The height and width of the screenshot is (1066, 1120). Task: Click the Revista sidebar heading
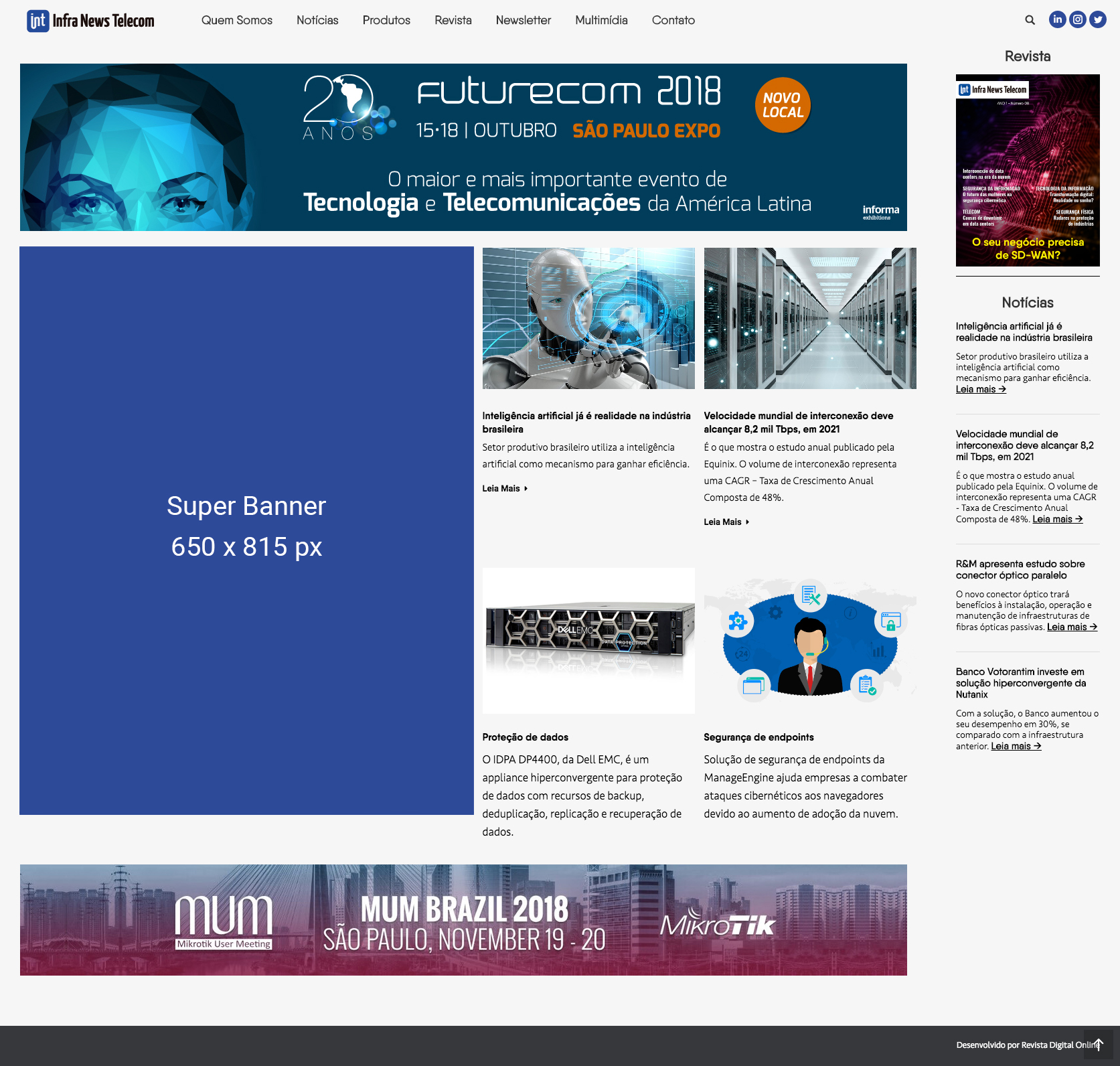point(1028,56)
